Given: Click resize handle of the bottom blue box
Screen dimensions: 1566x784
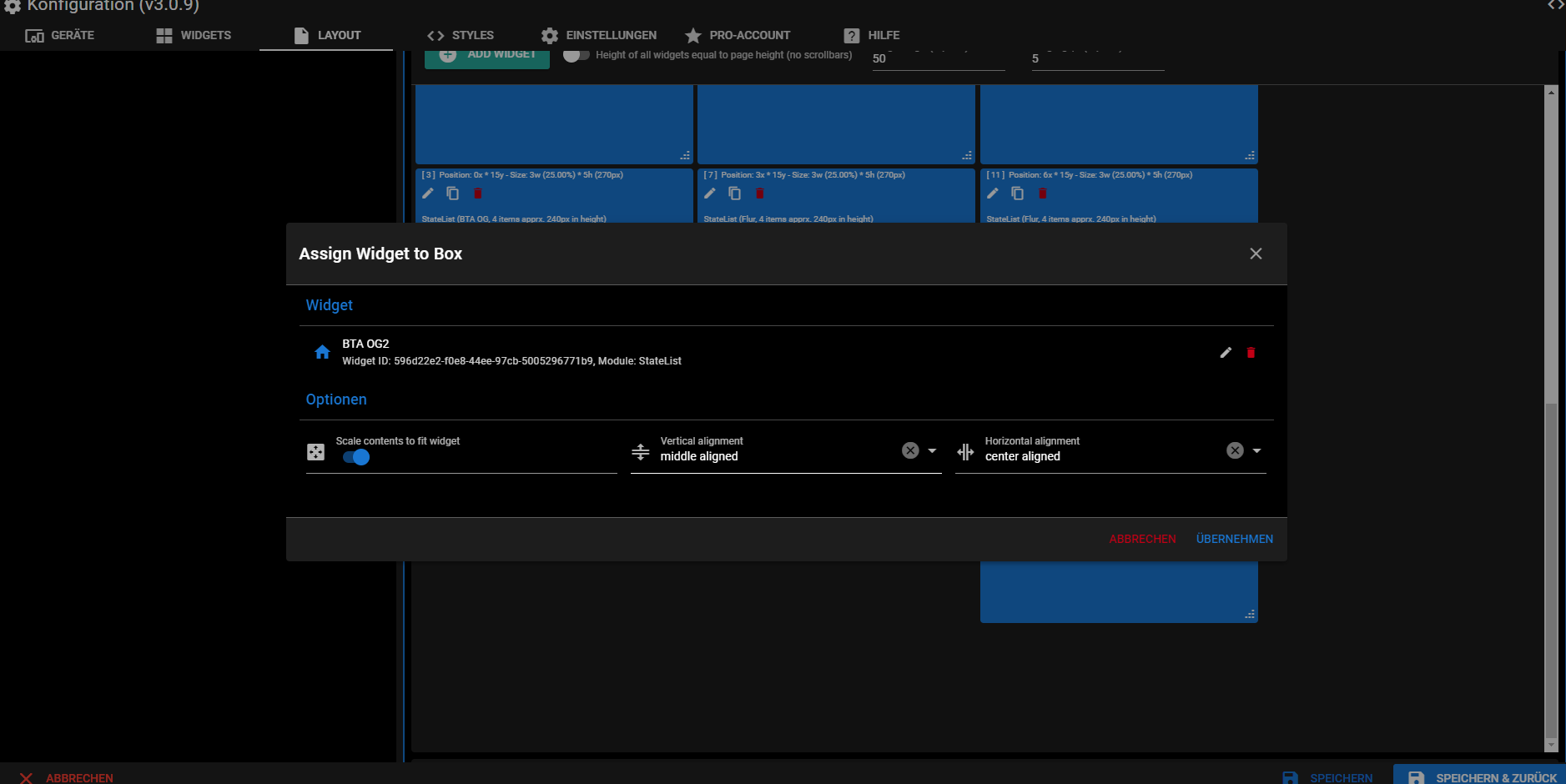Looking at the screenshot, I should [x=1250, y=615].
